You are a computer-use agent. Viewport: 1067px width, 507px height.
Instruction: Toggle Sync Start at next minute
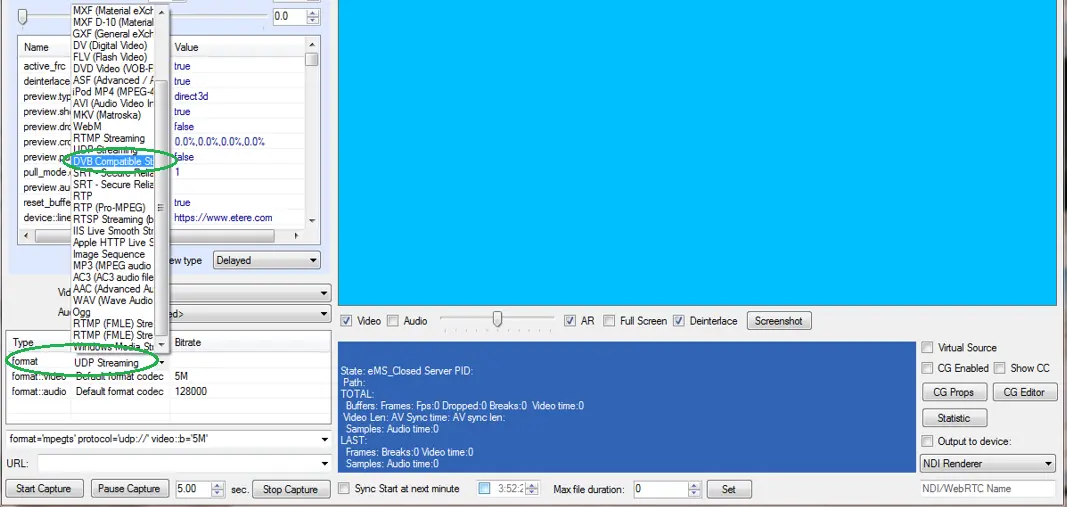click(344, 489)
